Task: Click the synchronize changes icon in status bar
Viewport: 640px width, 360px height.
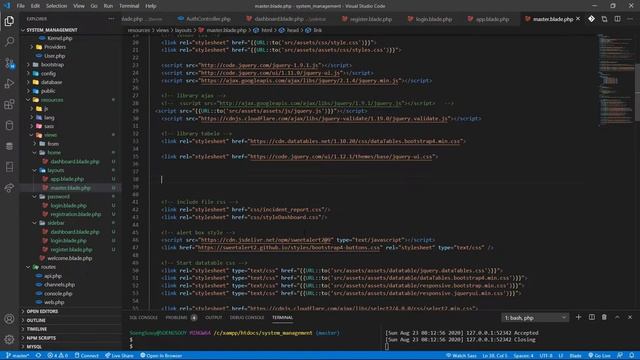Action: tap(38, 356)
